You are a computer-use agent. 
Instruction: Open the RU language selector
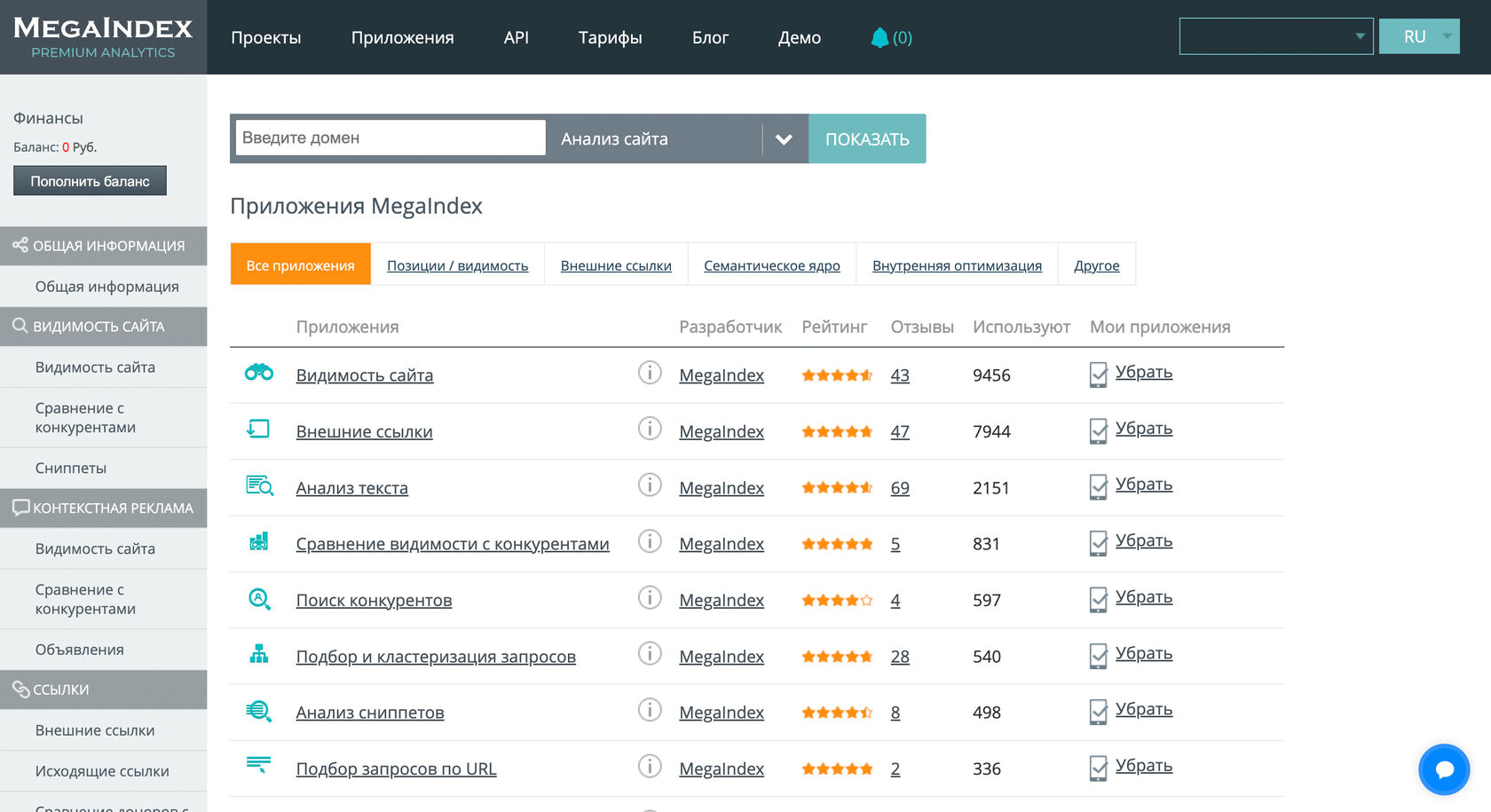tap(1418, 36)
